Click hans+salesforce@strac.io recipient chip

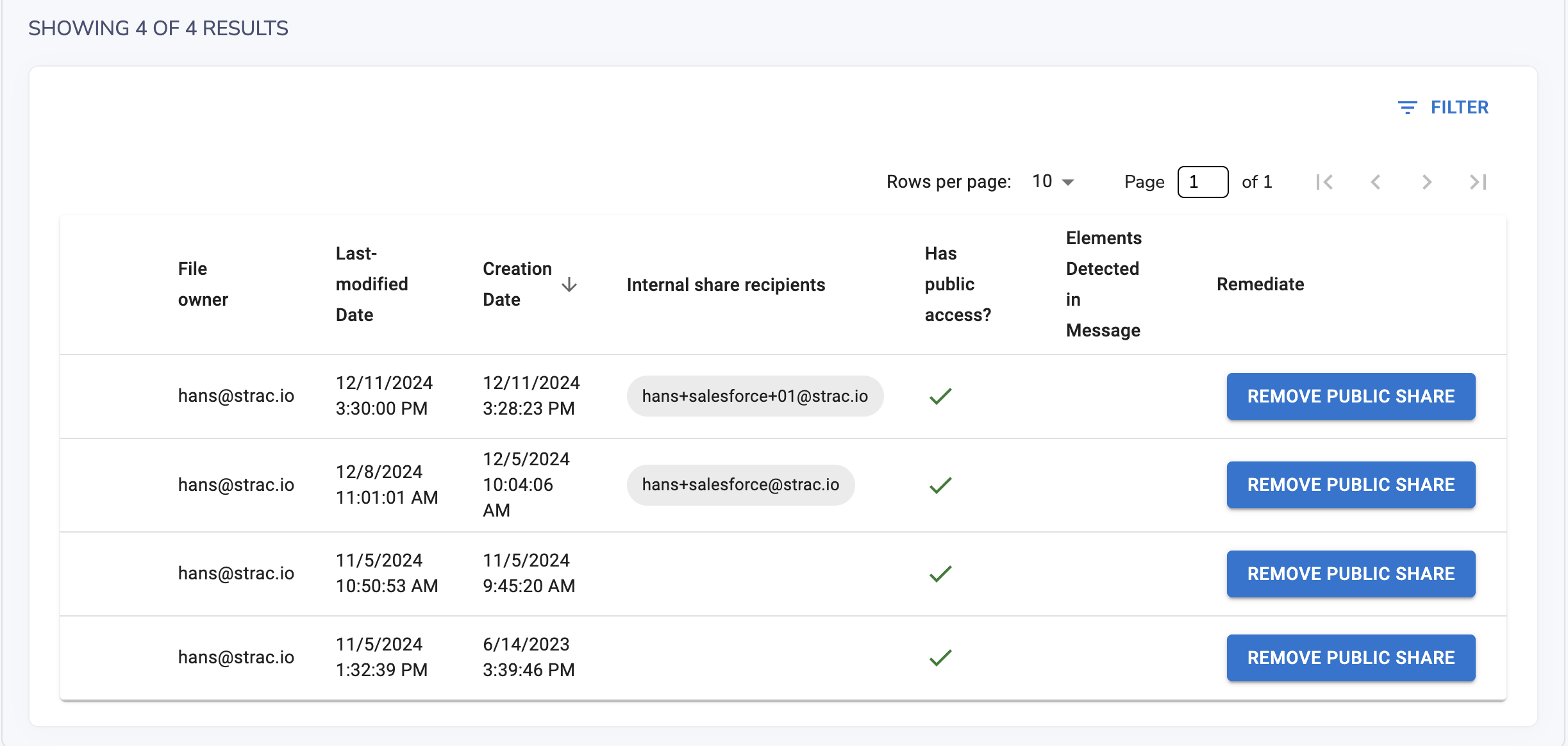[740, 485]
